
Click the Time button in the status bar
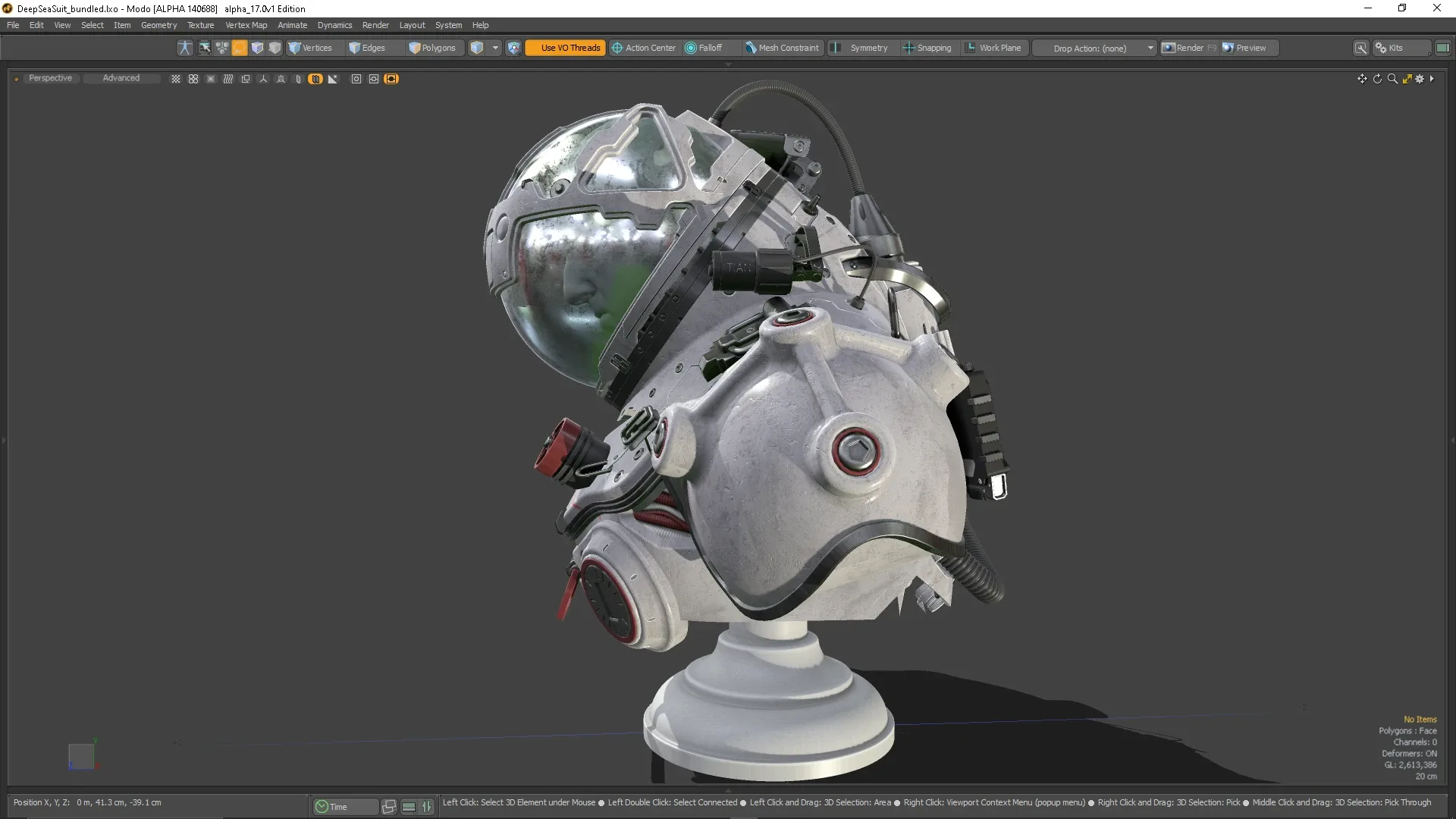[345, 807]
